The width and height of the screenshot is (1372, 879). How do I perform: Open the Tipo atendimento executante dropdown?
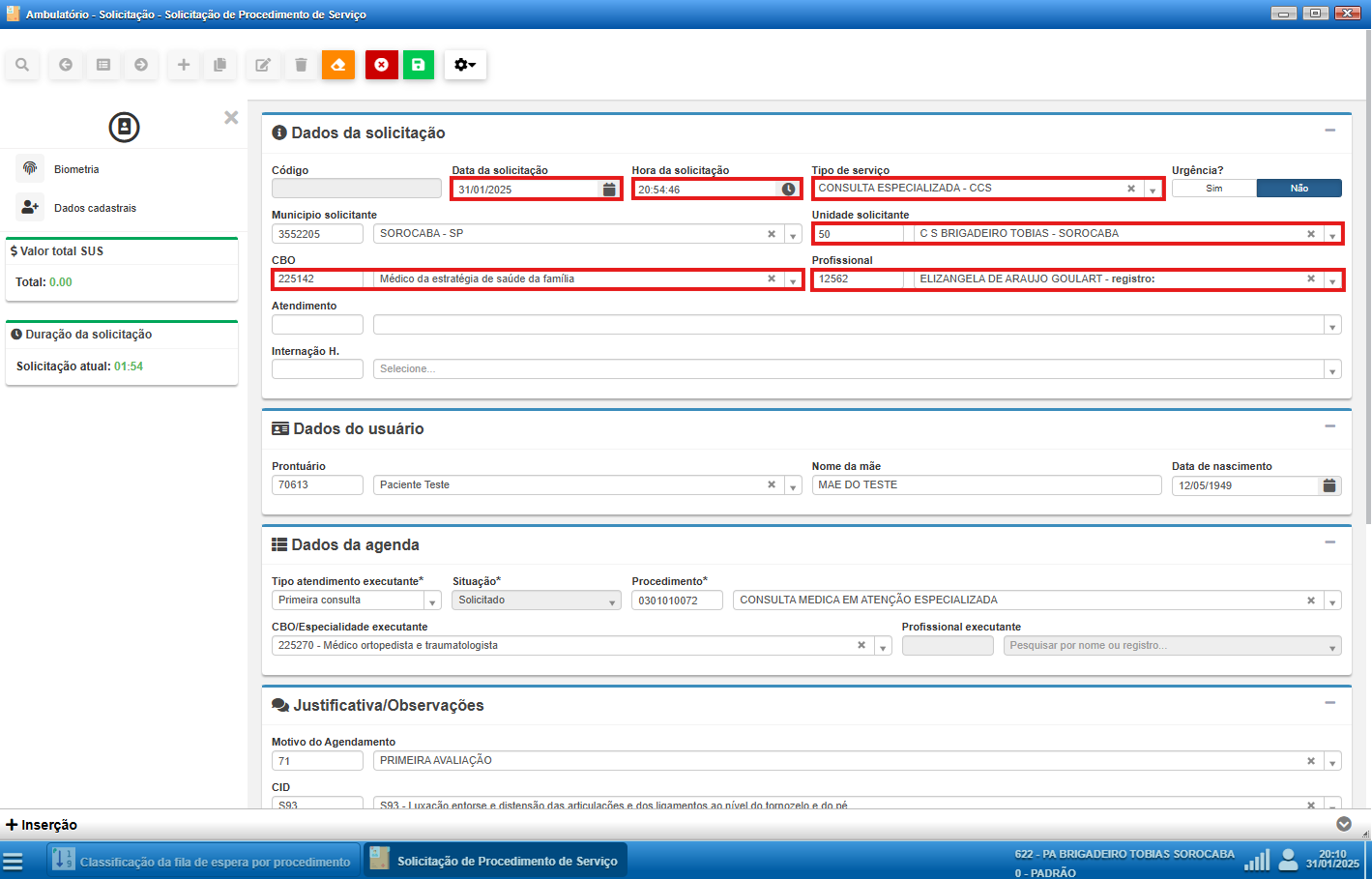click(432, 601)
